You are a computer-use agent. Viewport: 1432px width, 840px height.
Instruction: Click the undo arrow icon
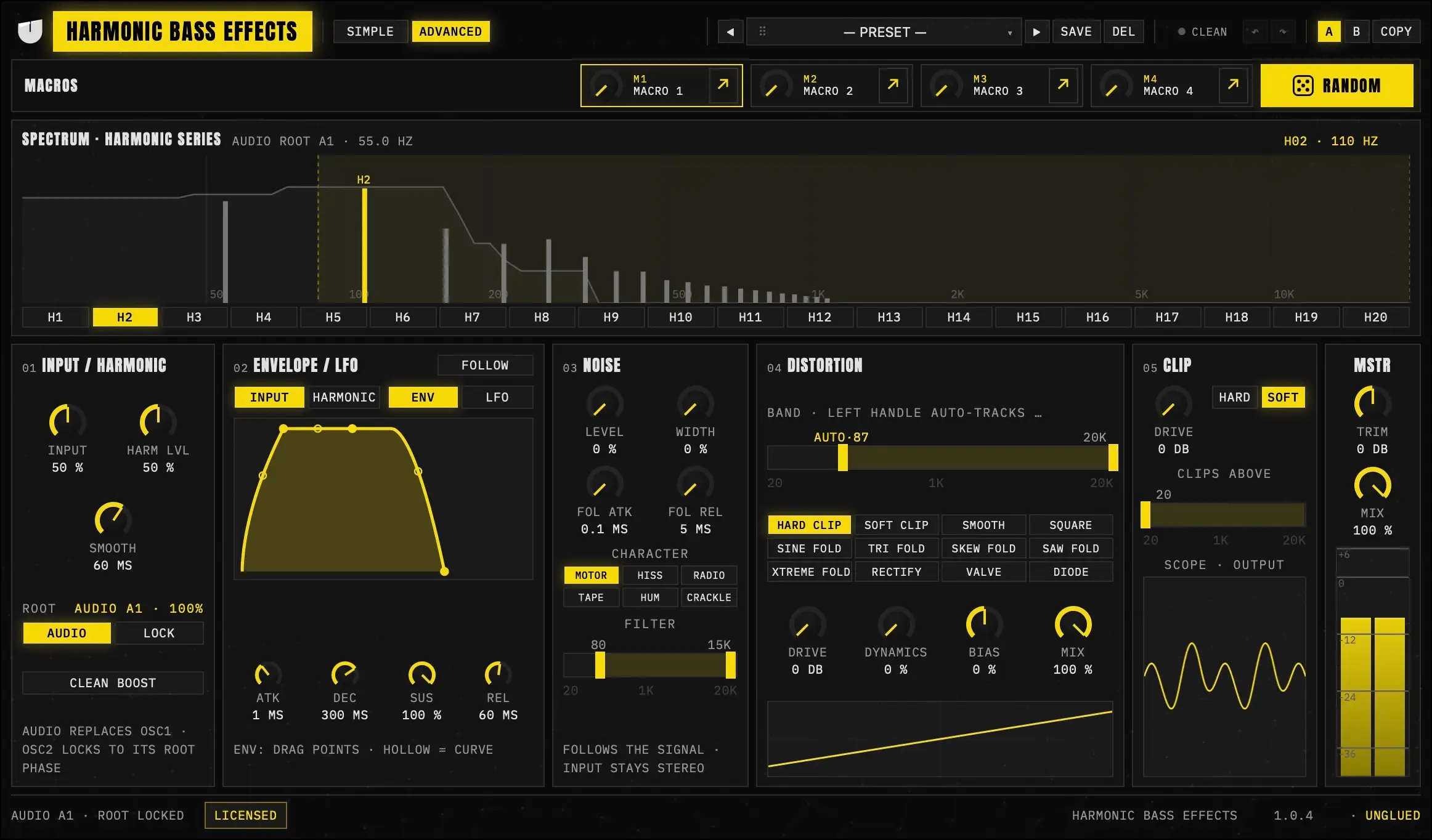1255,31
